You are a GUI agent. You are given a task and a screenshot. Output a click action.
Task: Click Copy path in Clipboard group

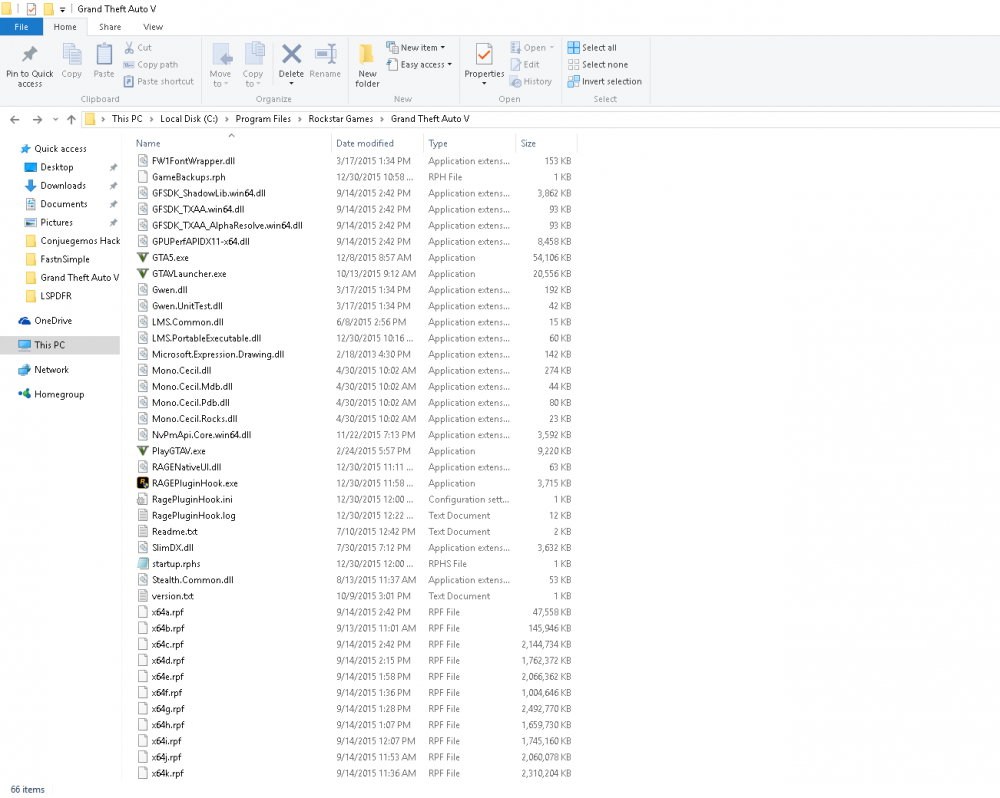tap(151, 64)
